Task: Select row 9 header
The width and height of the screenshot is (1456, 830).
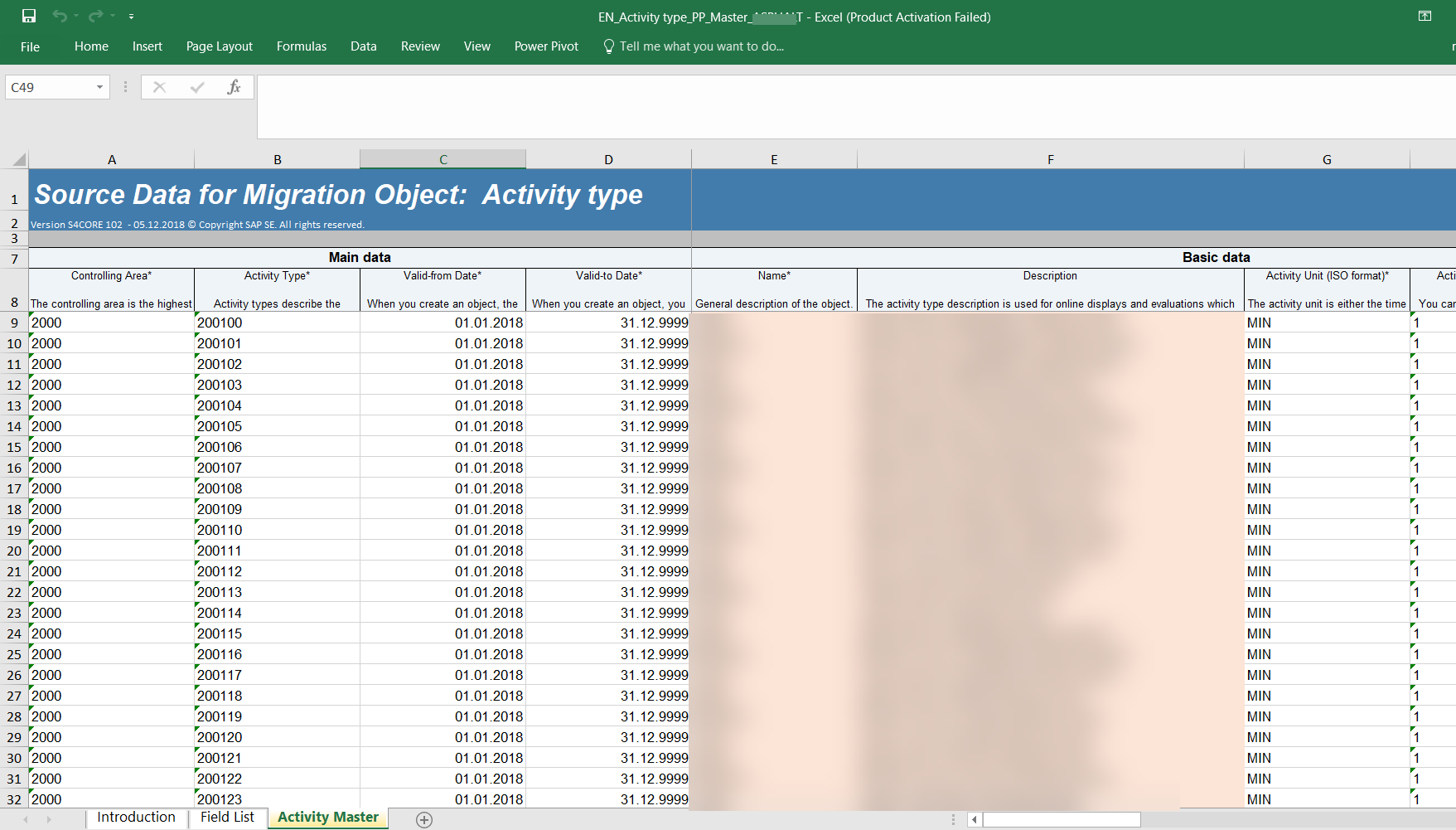Action: (14, 323)
